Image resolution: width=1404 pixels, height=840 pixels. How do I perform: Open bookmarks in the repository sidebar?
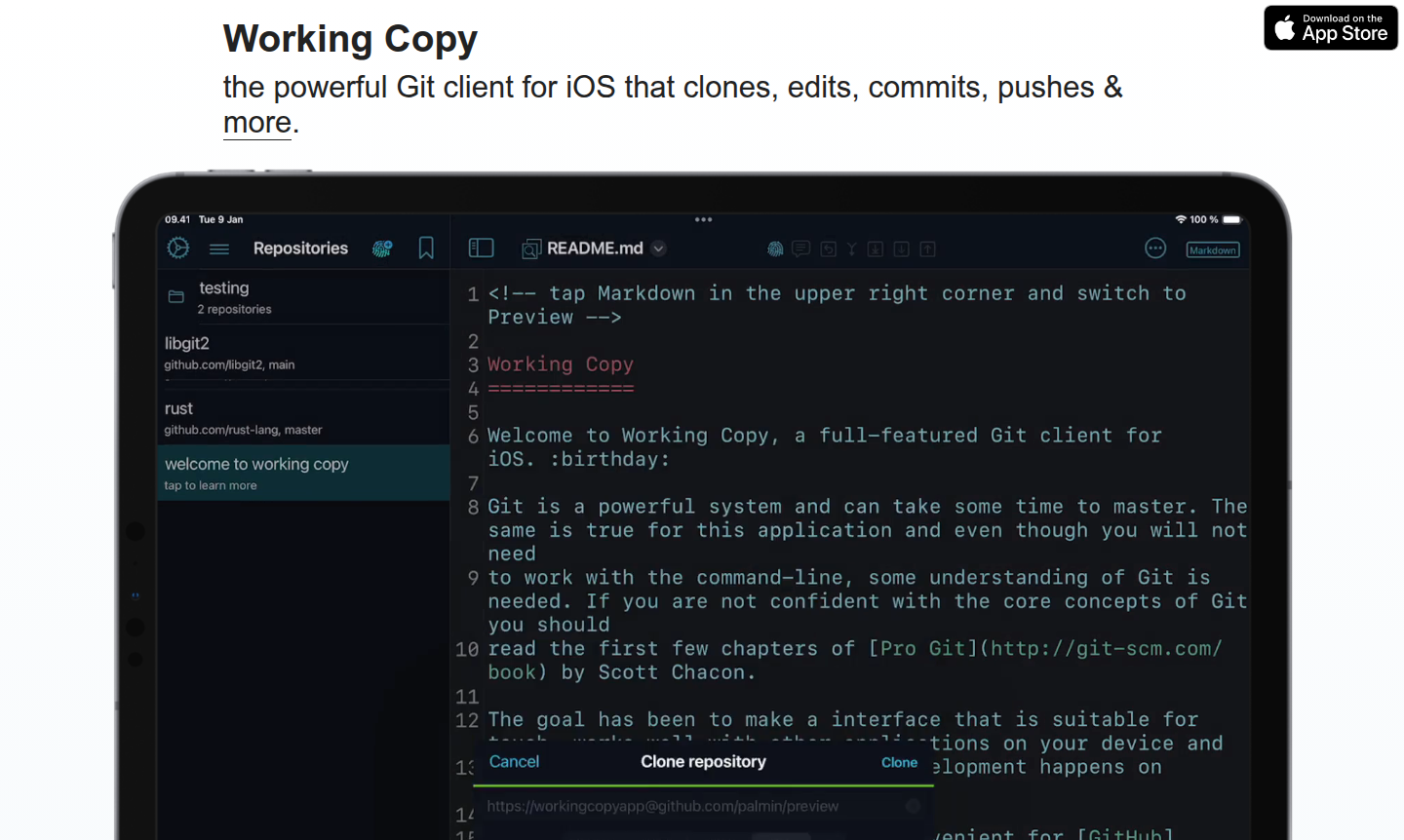(x=426, y=248)
